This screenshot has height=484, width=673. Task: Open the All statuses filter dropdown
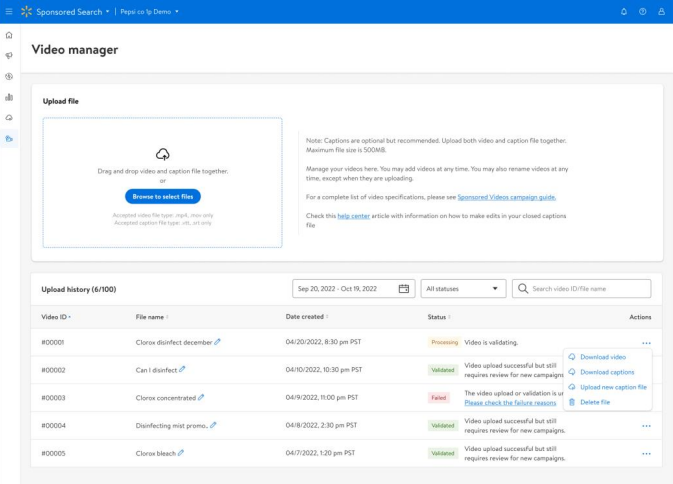click(x=462, y=289)
